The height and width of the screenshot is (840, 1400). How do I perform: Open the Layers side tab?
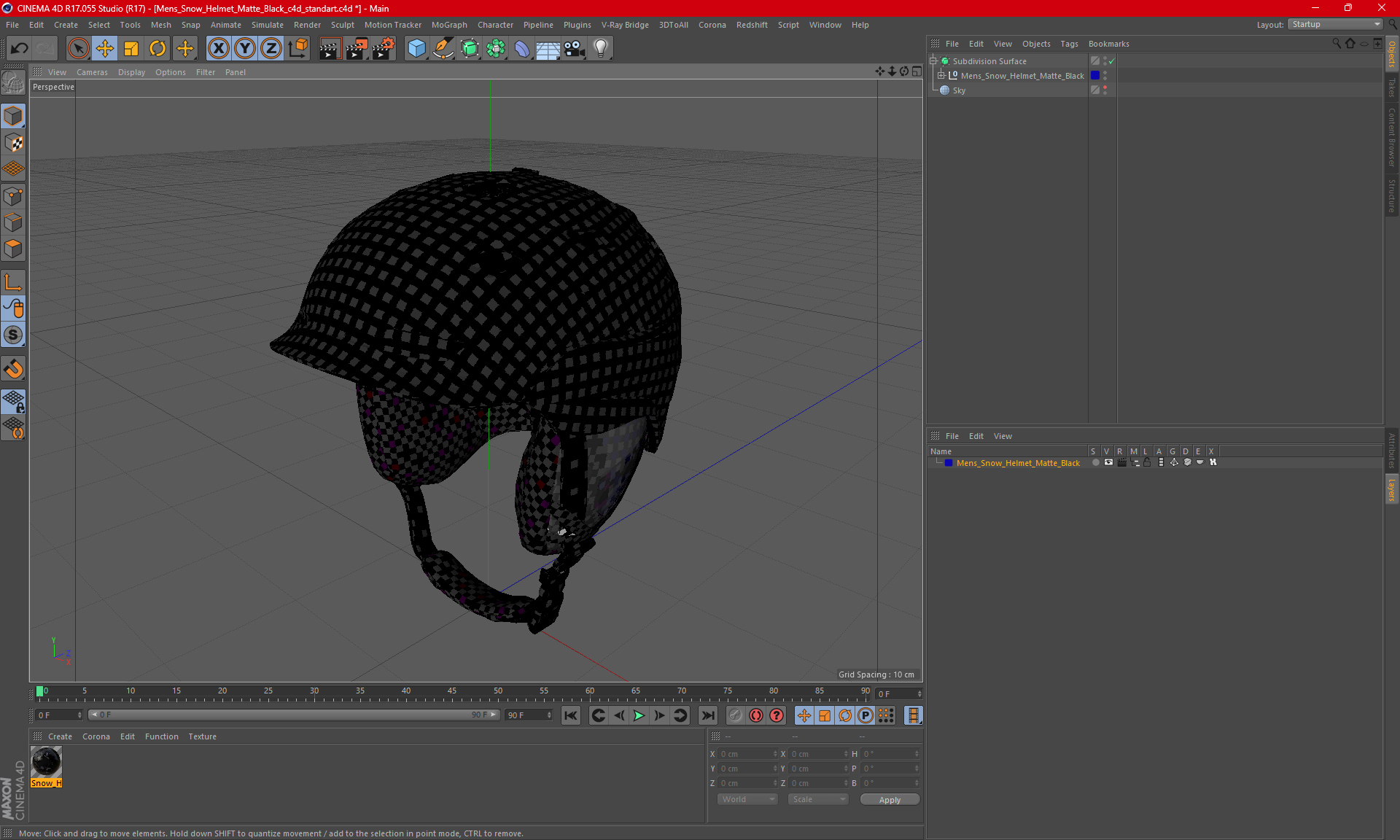pos(1391,489)
